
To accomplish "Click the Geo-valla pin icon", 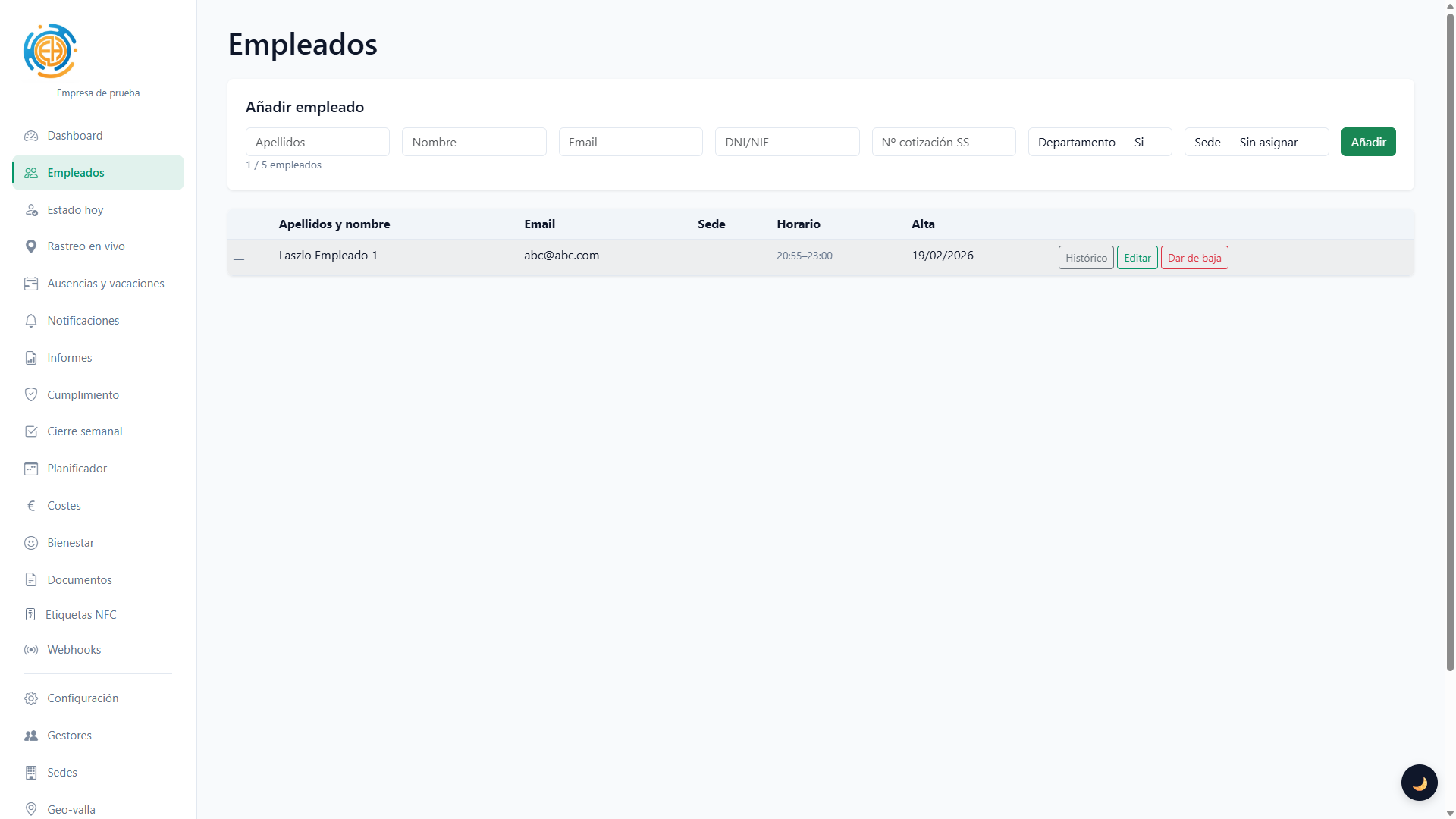I will pyautogui.click(x=31, y=809).
